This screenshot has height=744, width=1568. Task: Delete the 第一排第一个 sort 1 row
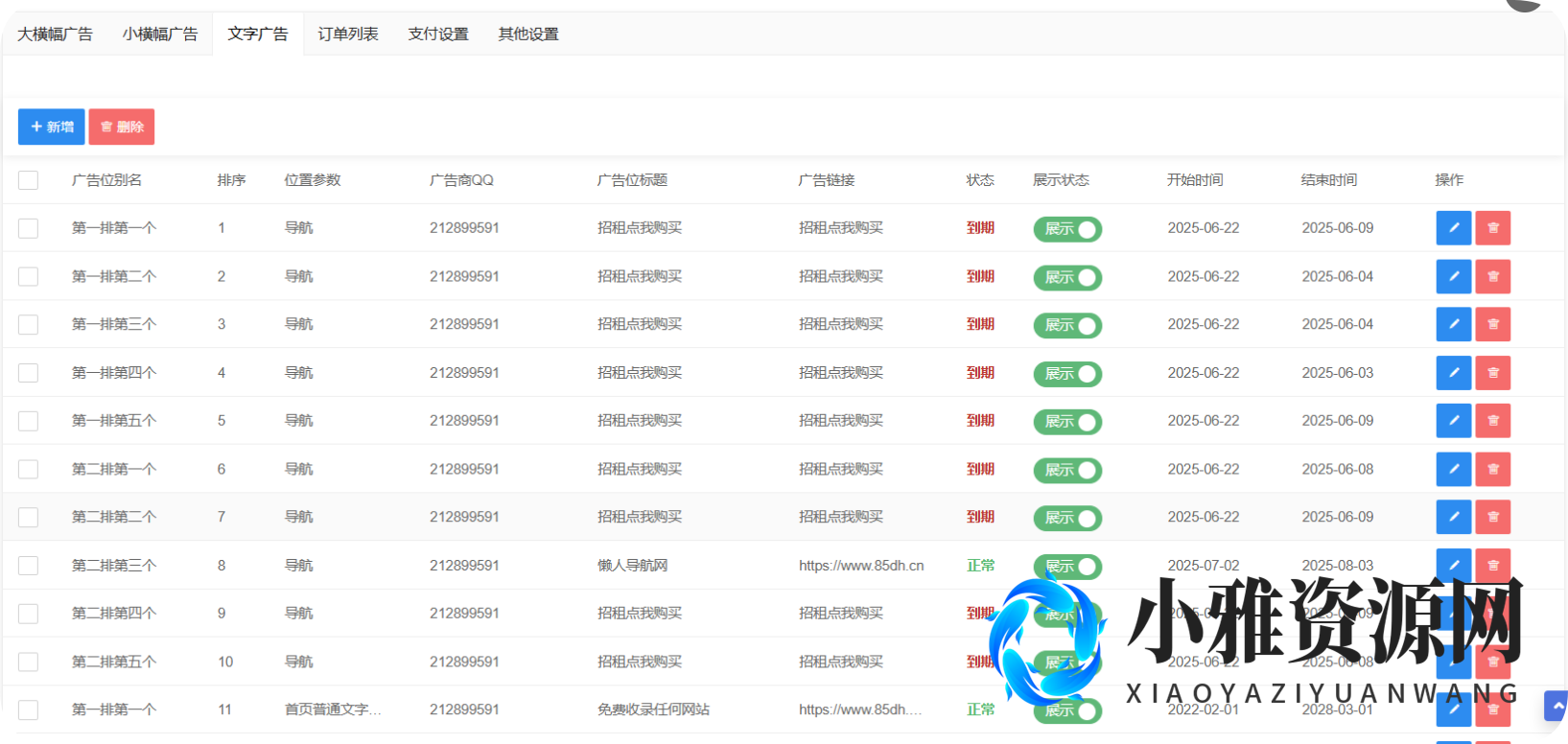(x=1492, y=228)
